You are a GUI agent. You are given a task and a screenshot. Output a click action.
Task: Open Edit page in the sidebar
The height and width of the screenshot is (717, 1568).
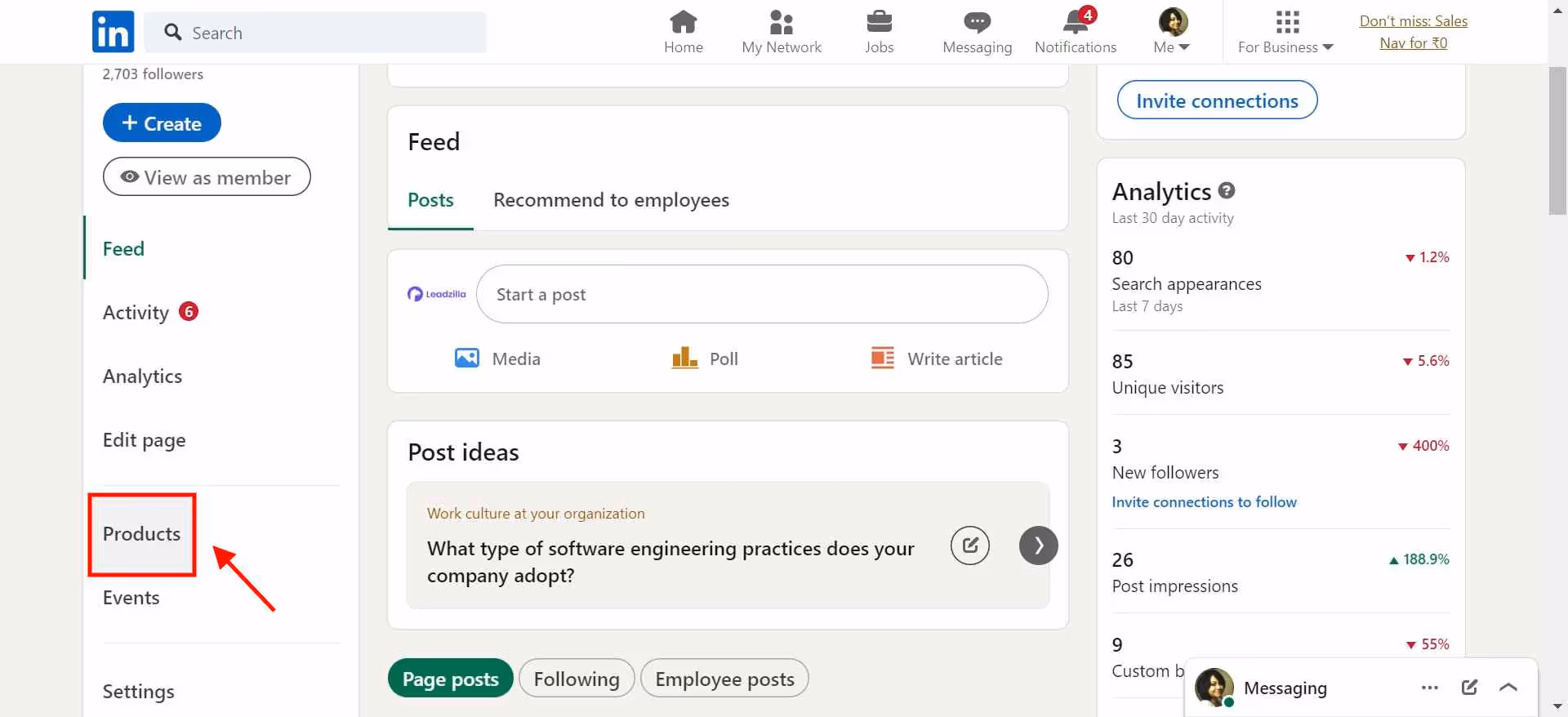(x=144, y=439)
